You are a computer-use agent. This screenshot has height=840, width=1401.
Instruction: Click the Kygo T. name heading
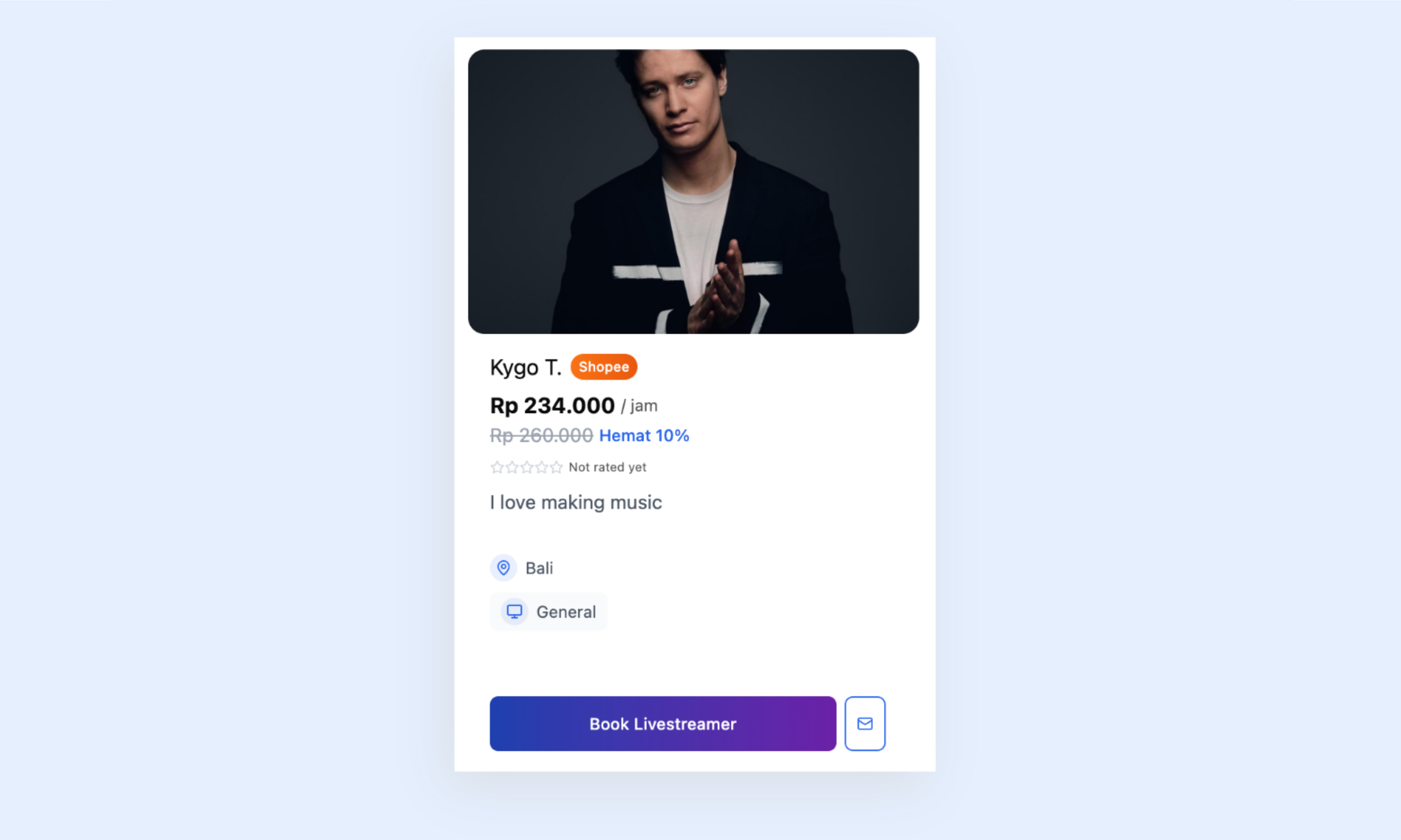point(526,367)
